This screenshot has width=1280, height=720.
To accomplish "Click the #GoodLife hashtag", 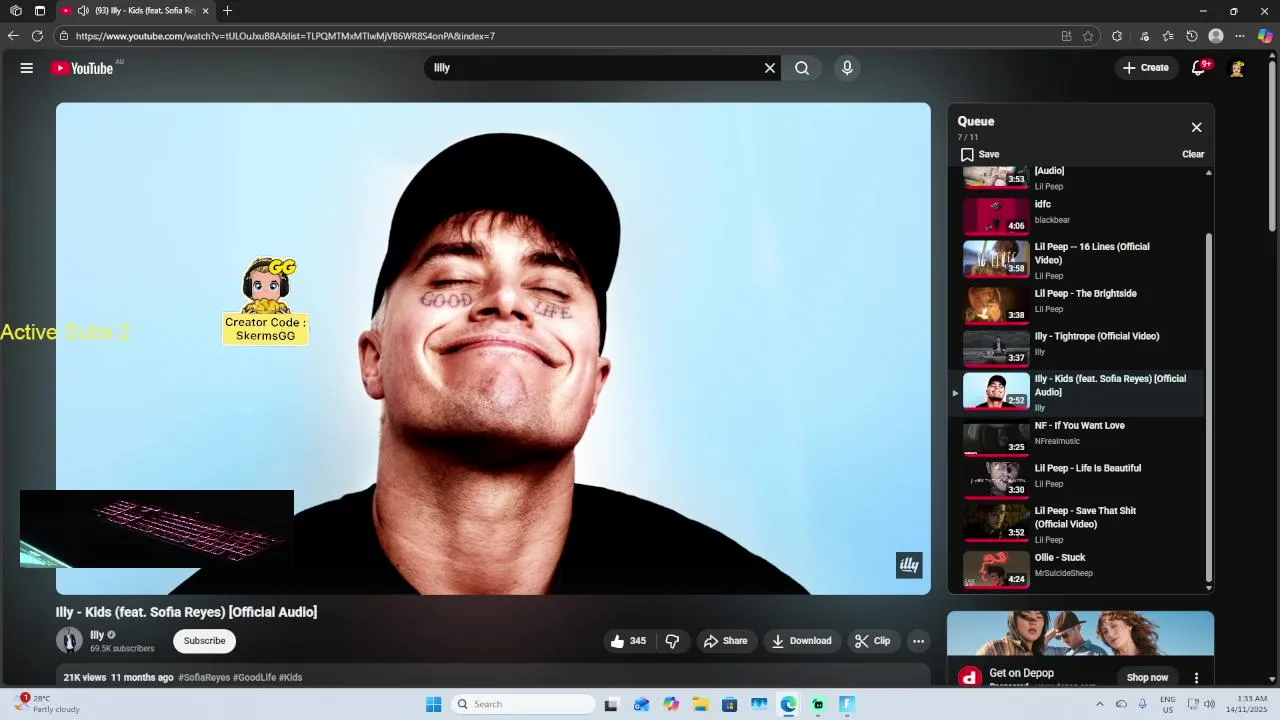I will pyautogui.click(x=254, y=677).
